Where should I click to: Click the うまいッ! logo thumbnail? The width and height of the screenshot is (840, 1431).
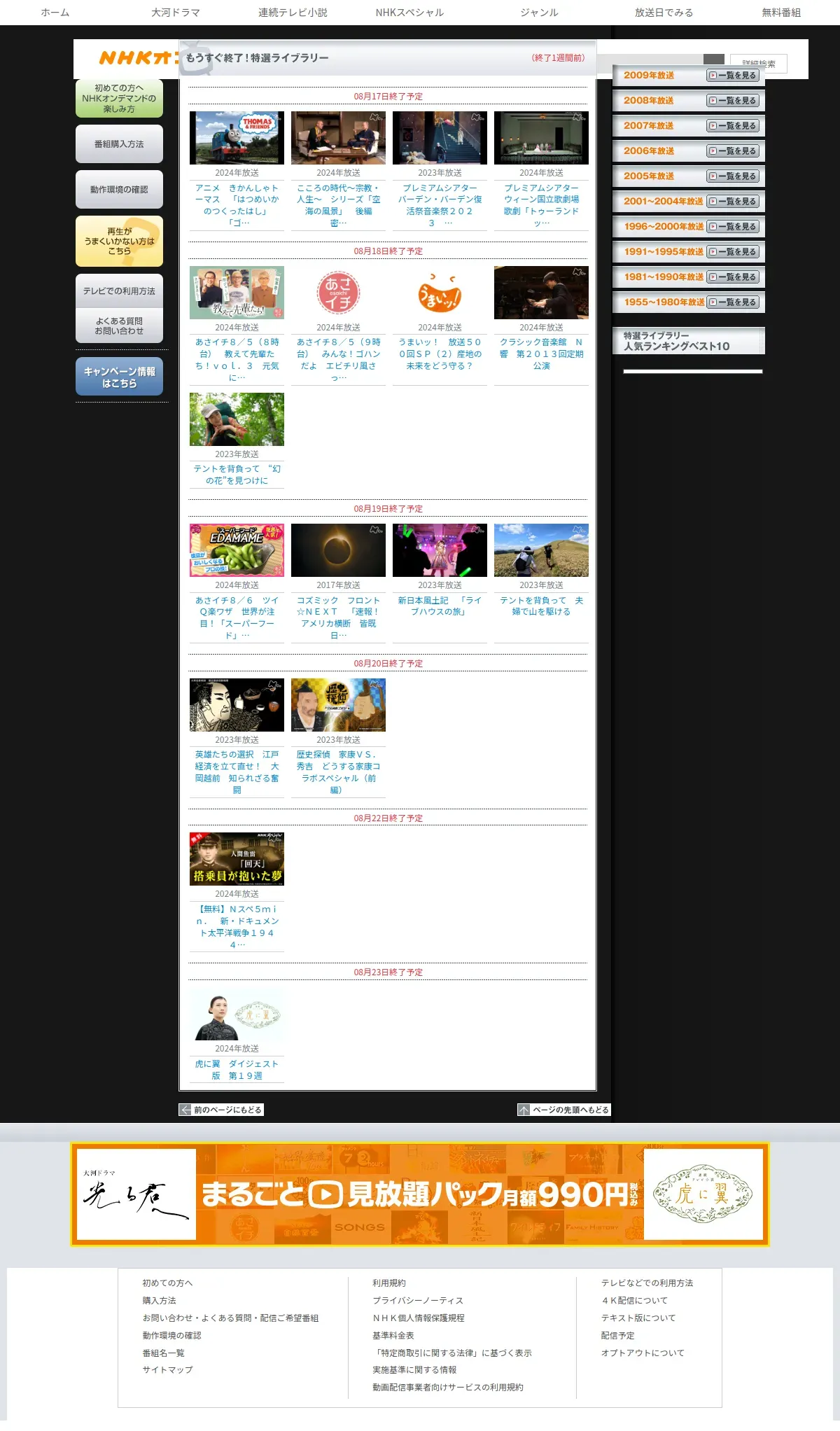[x=440, y=293]
